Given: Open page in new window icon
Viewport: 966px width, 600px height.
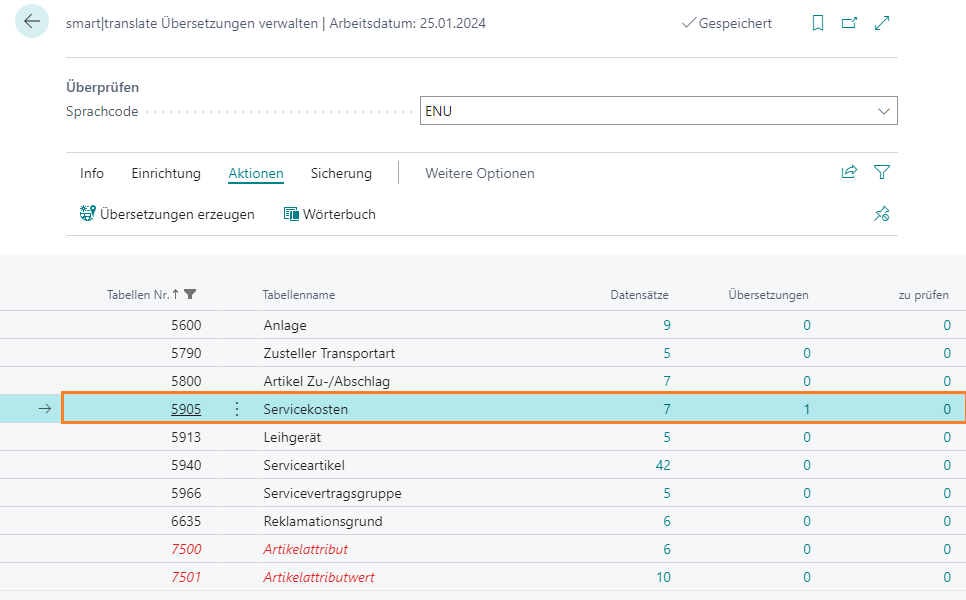Looking at the screenshot, I should pos(849,23).
